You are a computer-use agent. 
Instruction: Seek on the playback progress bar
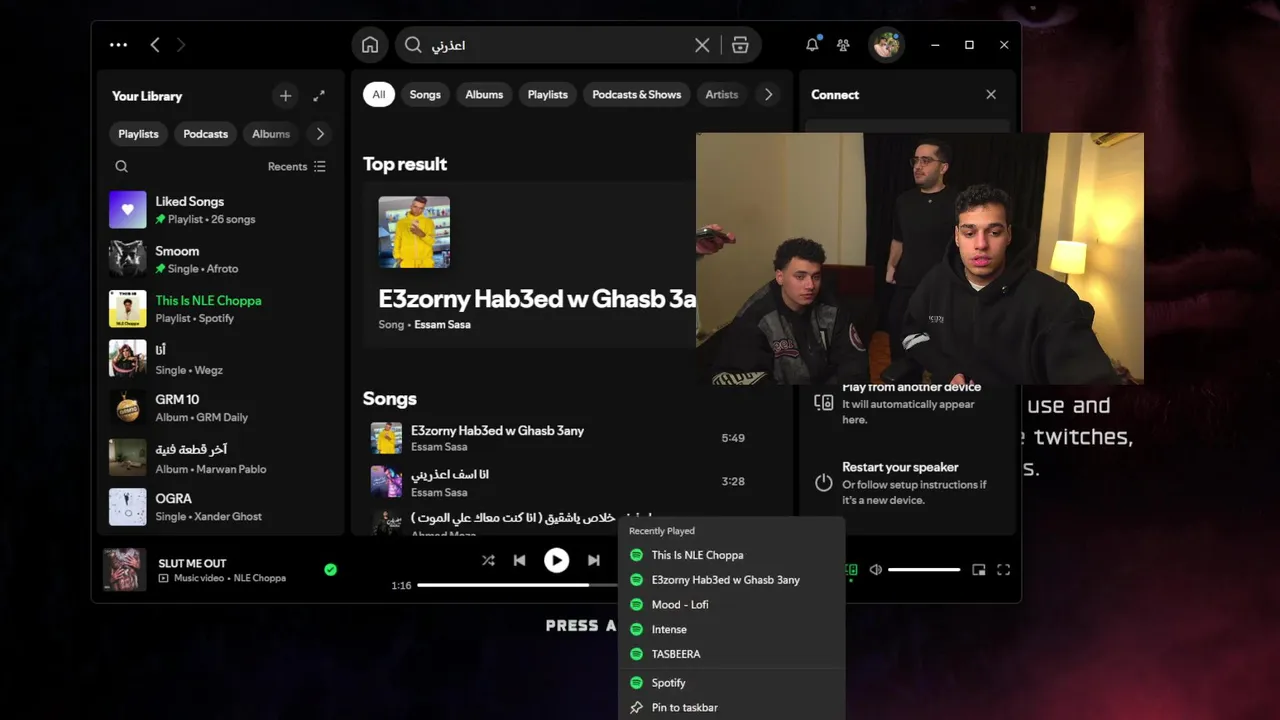pos(517,585)
